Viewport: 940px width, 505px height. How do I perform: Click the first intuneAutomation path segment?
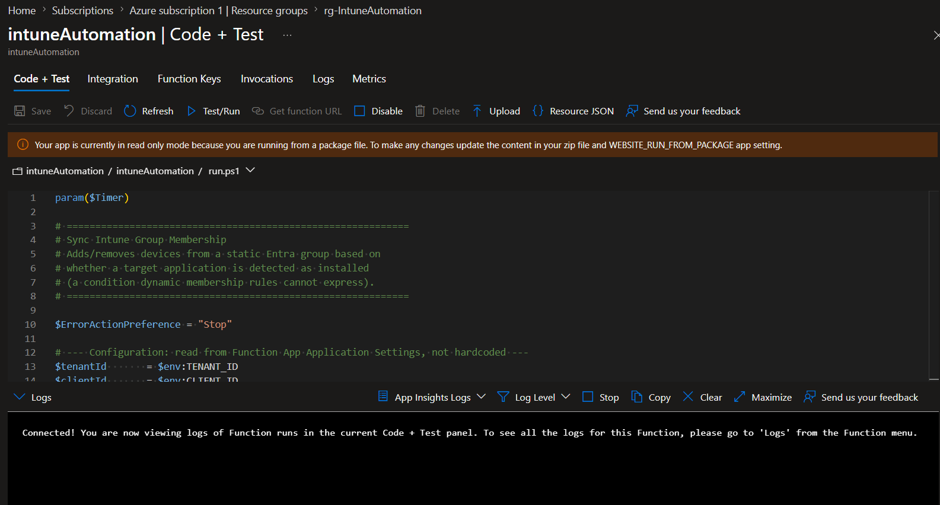coord(65,171)
